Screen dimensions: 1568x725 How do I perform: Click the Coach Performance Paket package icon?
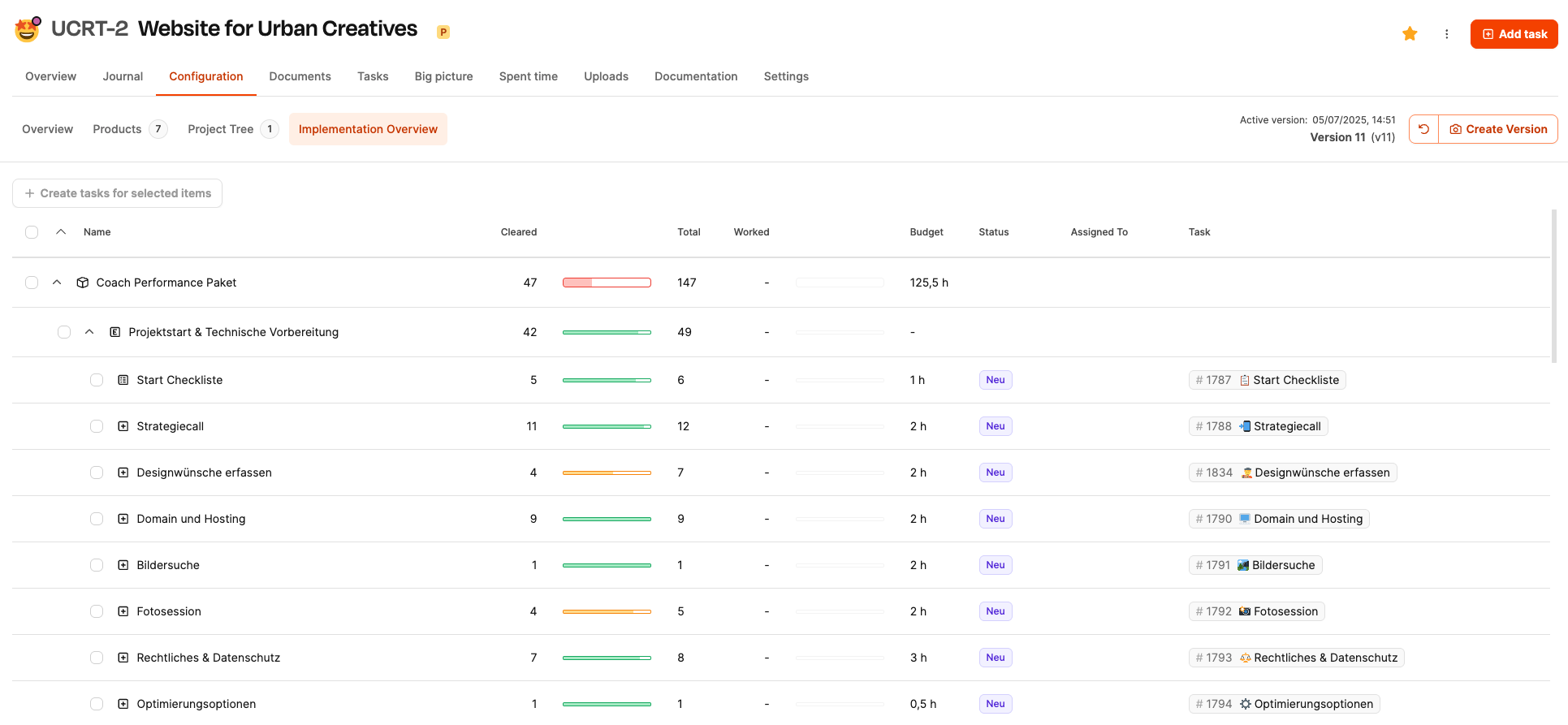(x=82, y=283)
